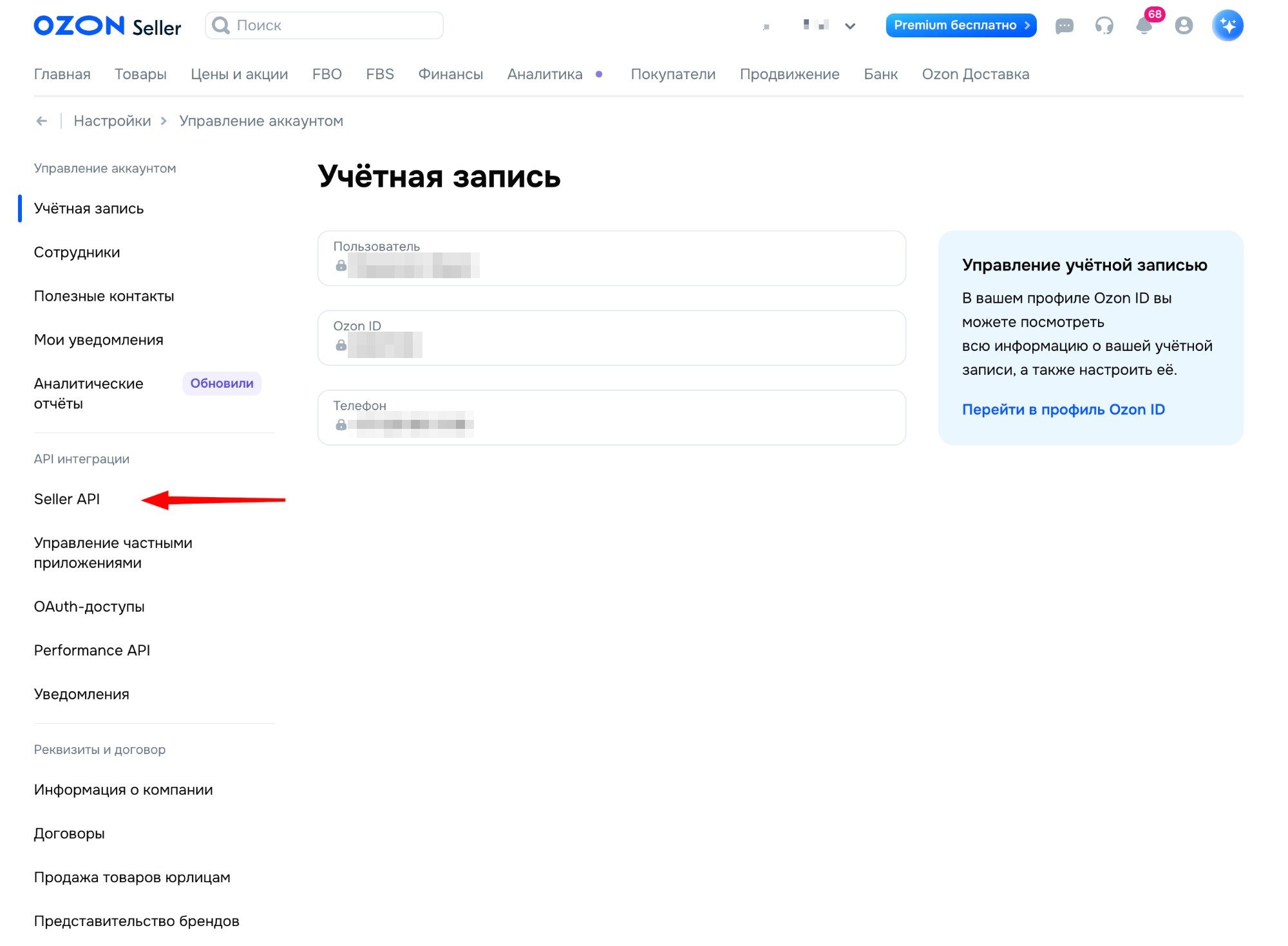
Task: Expand the account switcher chevron
Action: coord(850,26)
